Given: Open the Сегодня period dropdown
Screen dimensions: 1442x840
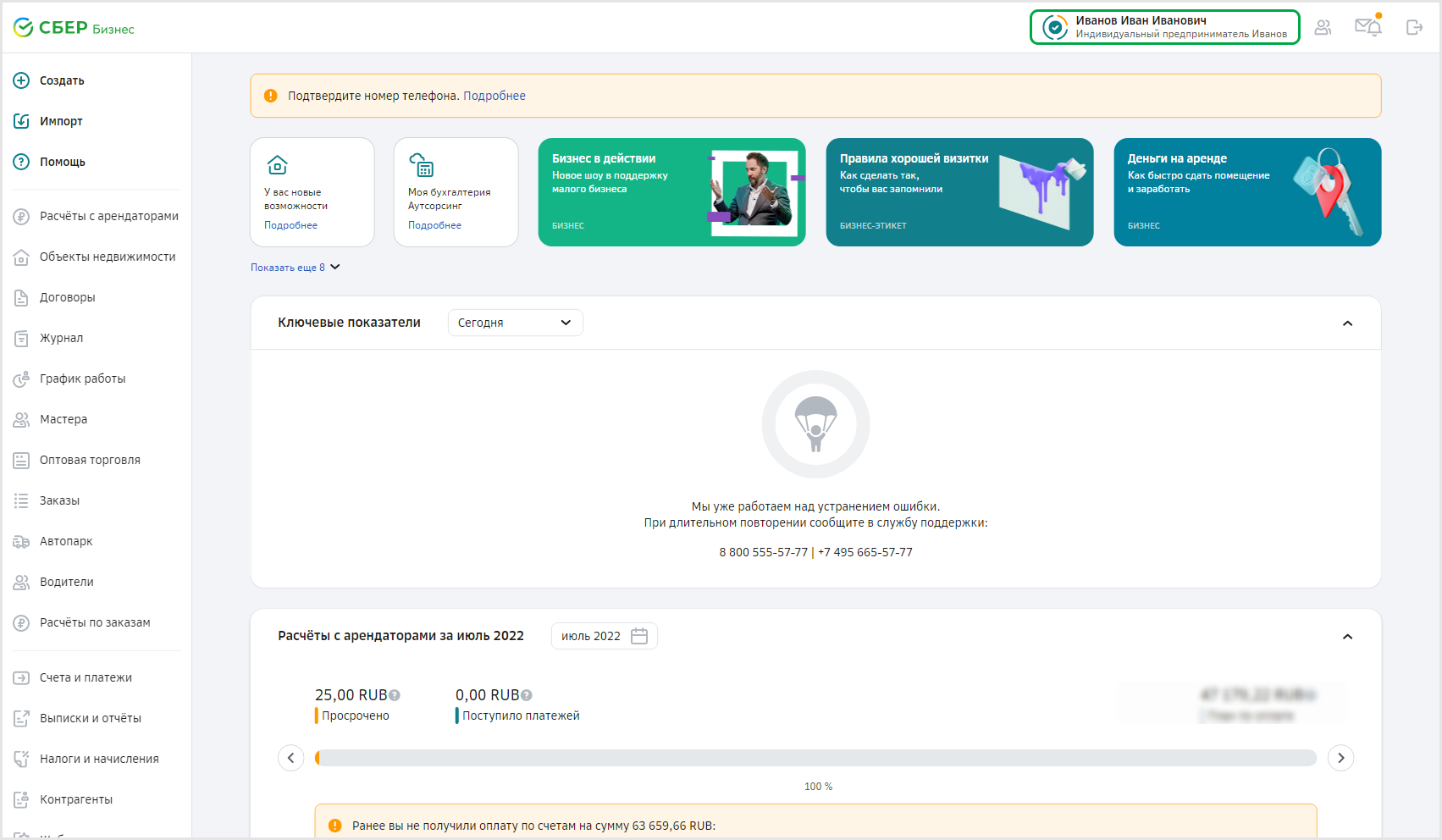Looking at the screenshot, I should click(x=515, y=323).
